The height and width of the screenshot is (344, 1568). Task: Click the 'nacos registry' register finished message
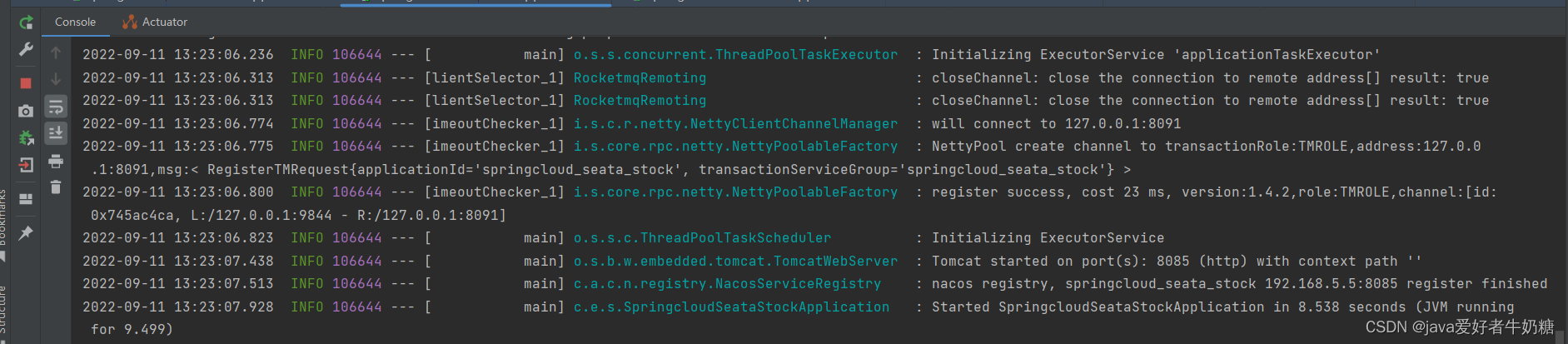(x=1239, y=284)
